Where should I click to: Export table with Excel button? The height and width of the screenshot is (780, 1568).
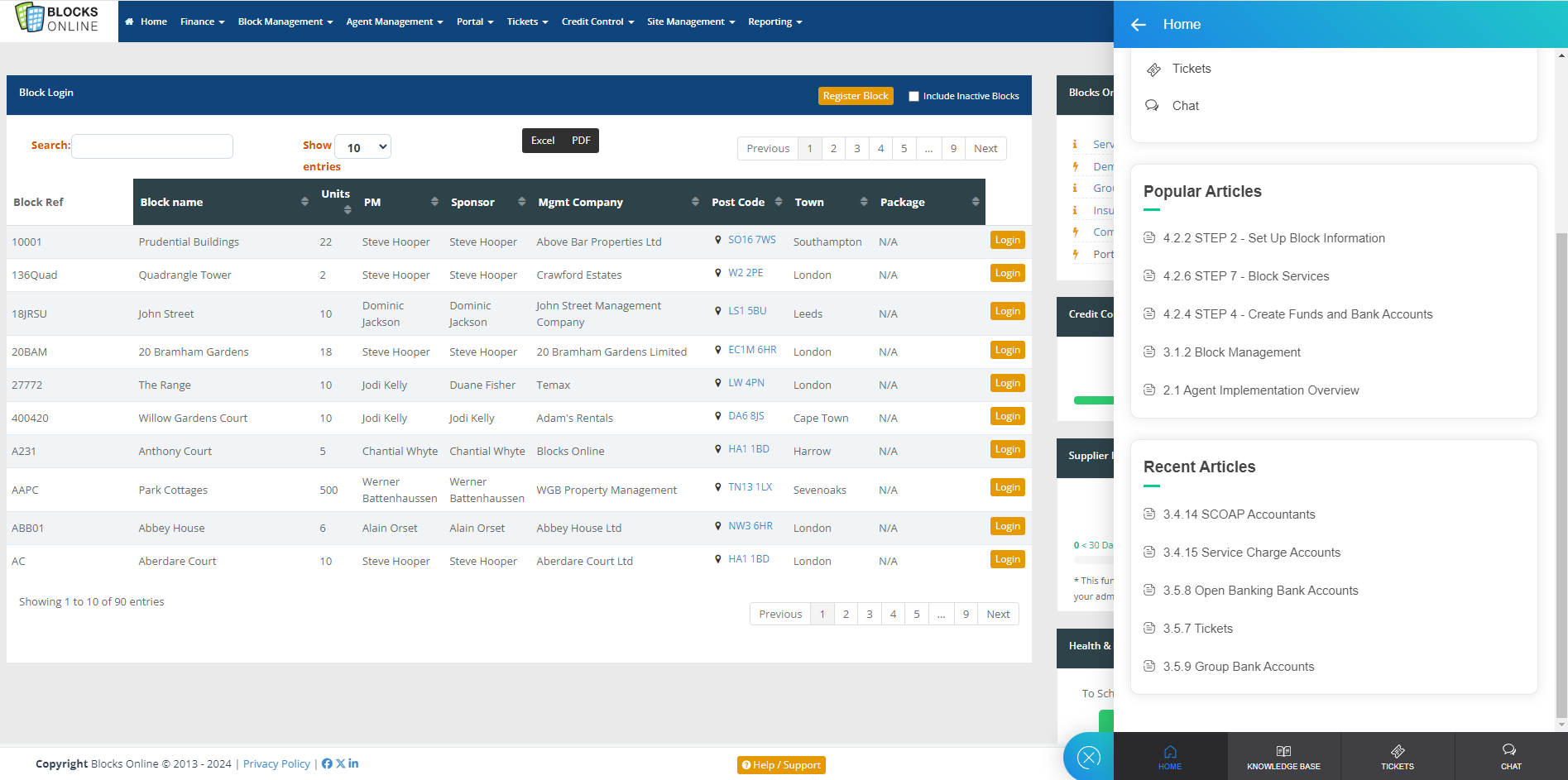coord(543,141)
